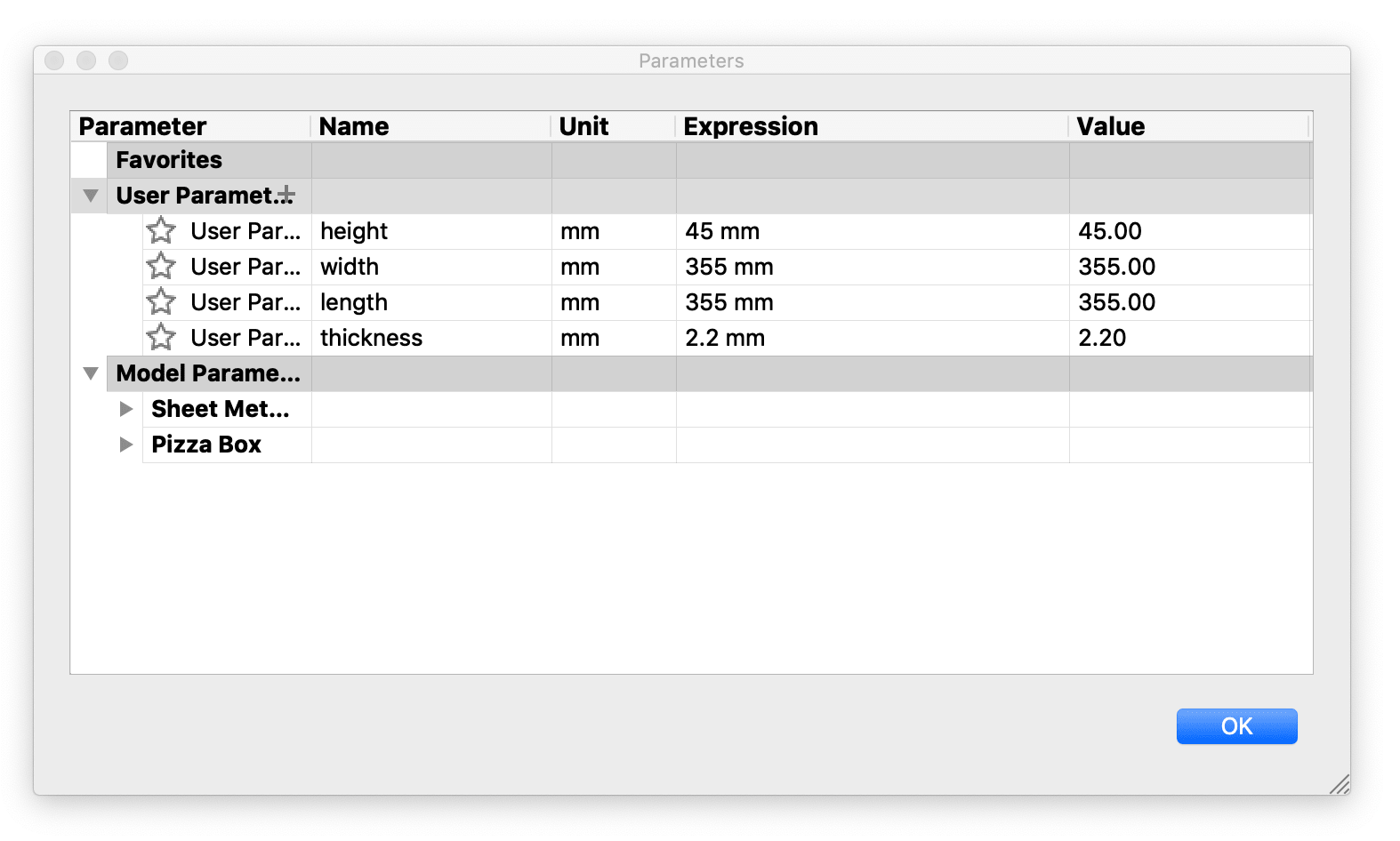The height and width of the screenshot is (841, 1400).
Task: Click the Name column header
Action: pos(430,126)
